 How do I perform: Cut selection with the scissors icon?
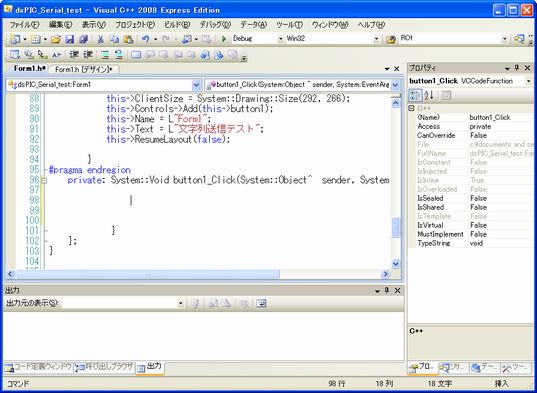(x=100, y=39)
